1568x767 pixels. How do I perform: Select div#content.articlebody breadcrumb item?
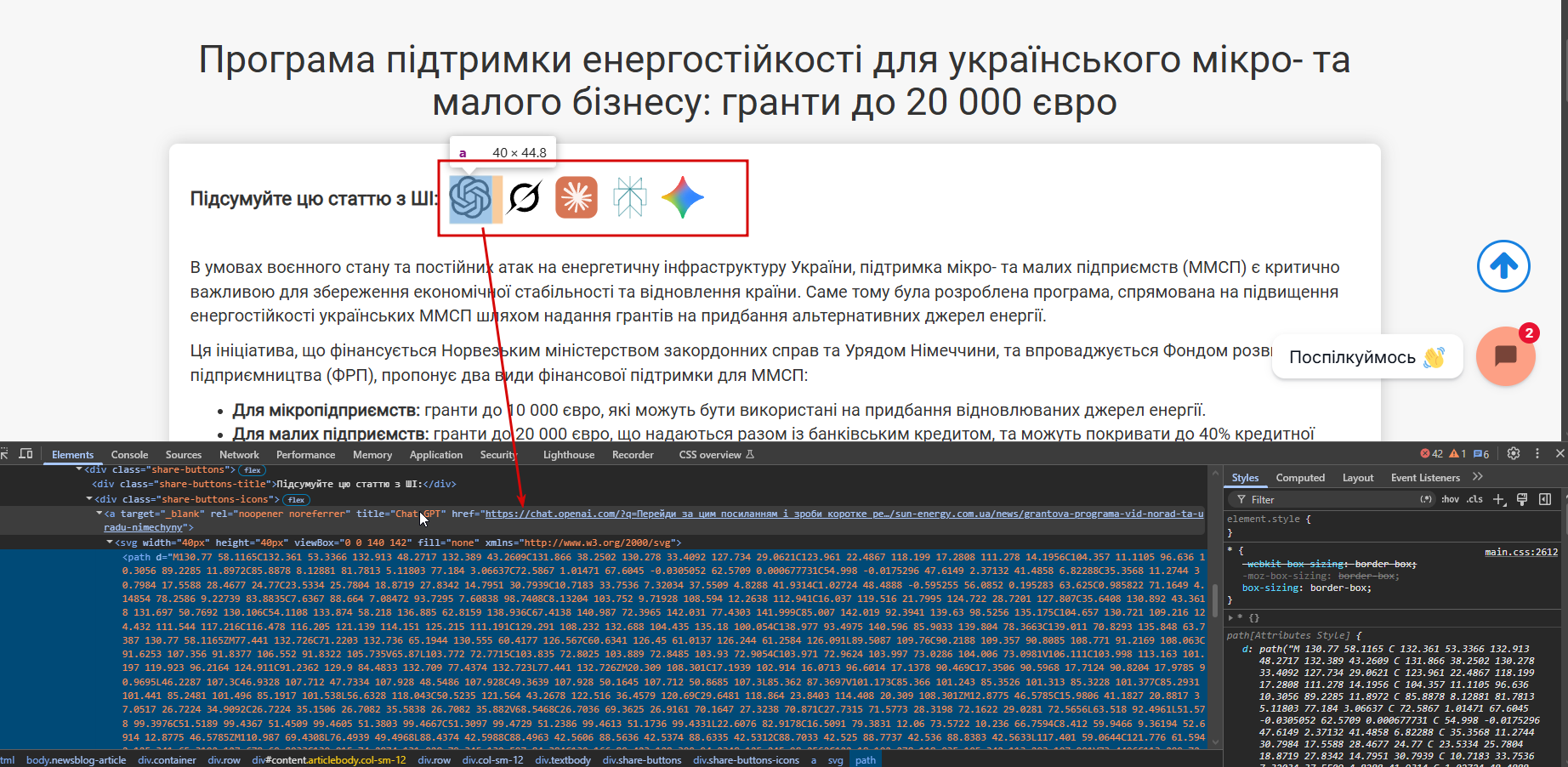(x=329, y=760)
